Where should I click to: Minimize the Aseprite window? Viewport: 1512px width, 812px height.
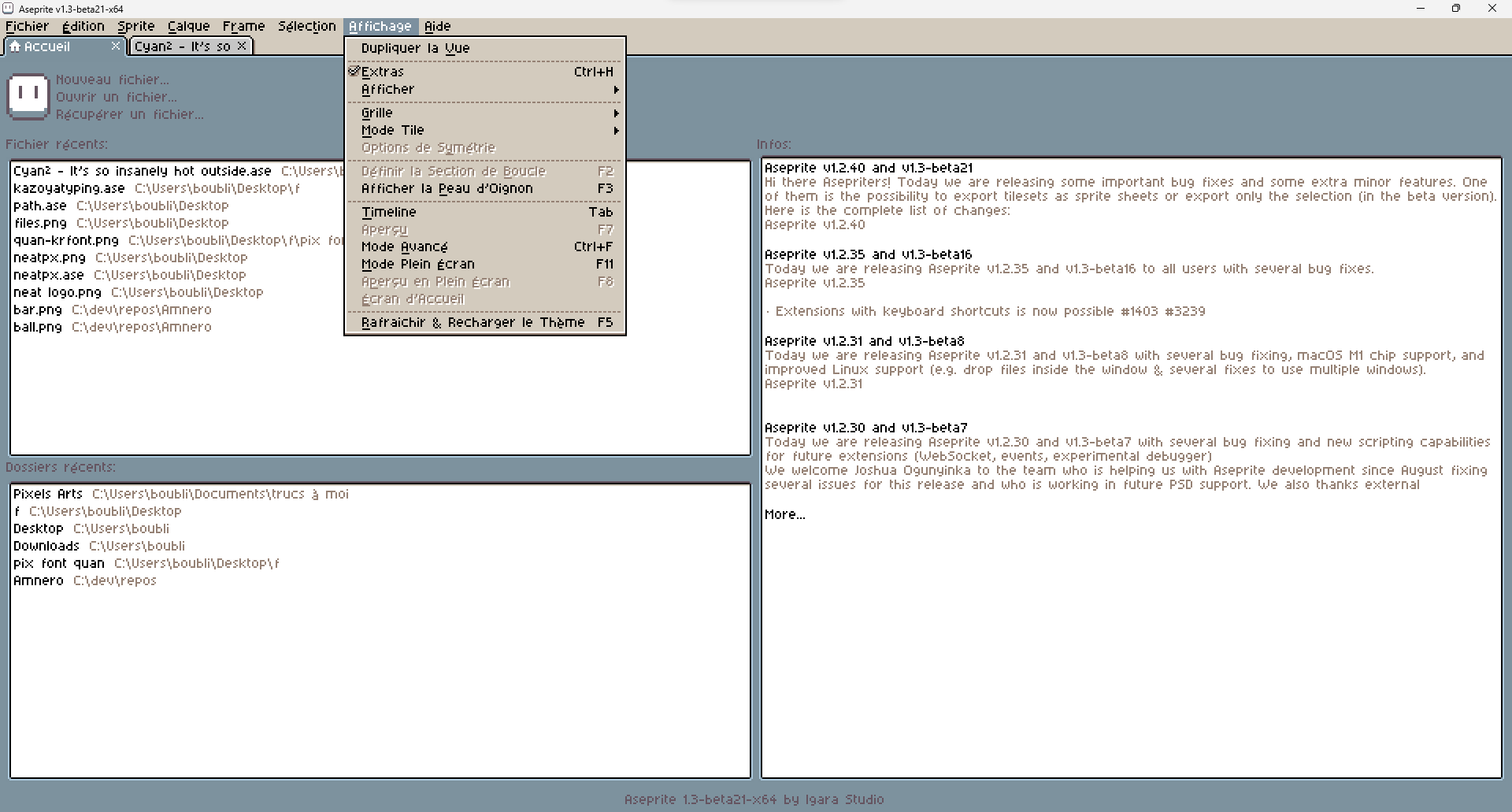(x=1421, y=9)
